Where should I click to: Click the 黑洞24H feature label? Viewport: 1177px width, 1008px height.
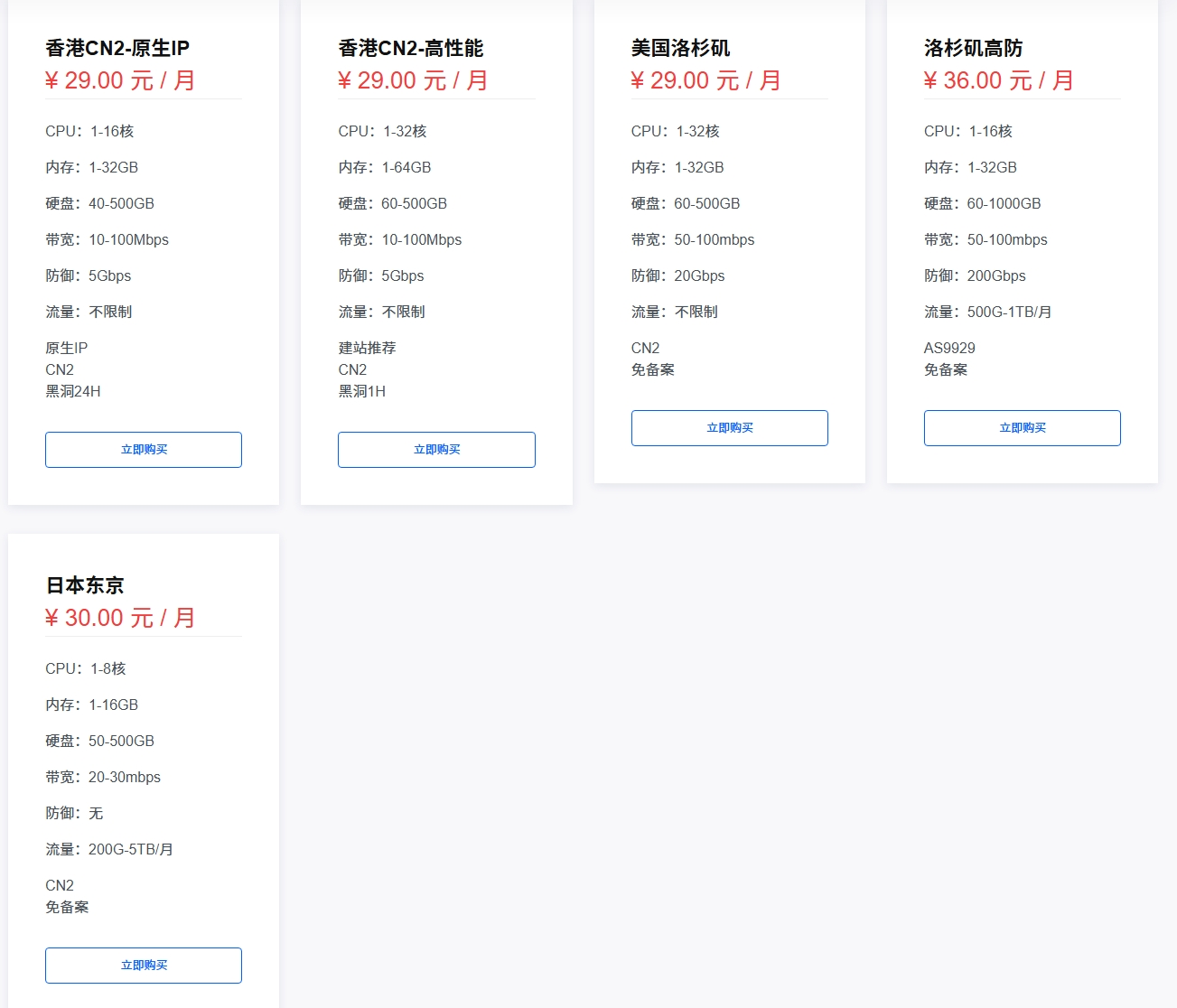tap(73, 391)
